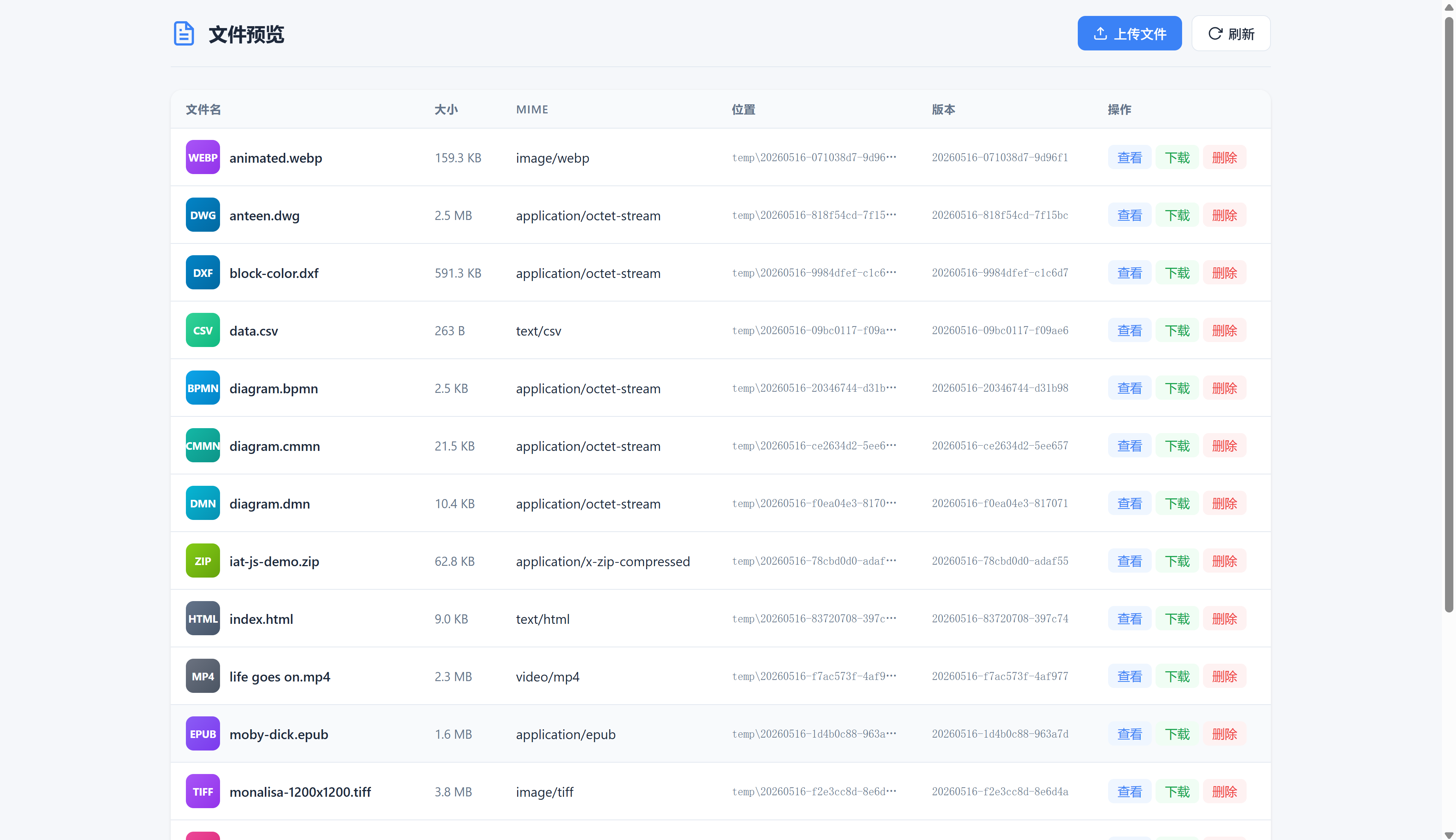The width and height of the screenshot is (1456, 840).
Task: Click the CSV icon beside data.csv
Action: pos(203,330)
